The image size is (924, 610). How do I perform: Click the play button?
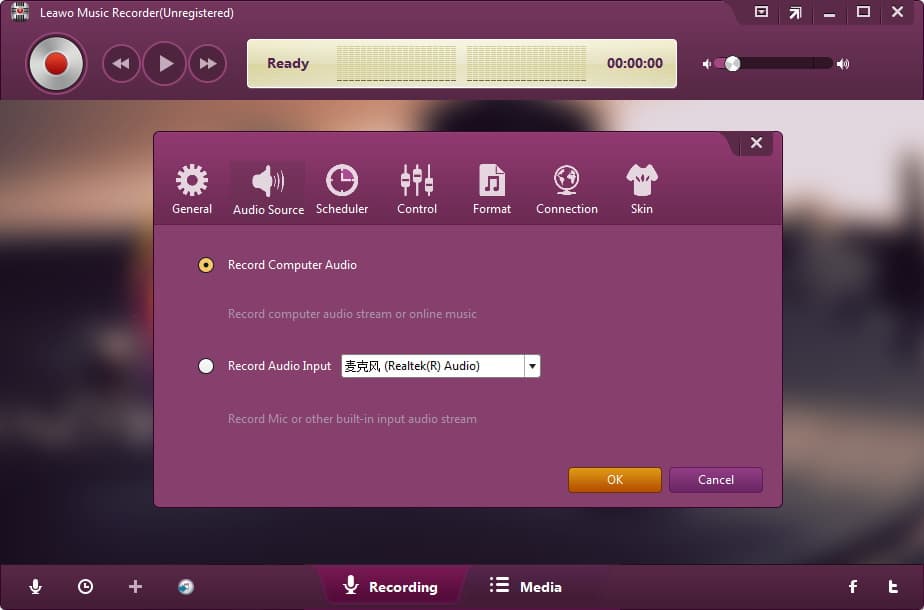tap(165, 64)
